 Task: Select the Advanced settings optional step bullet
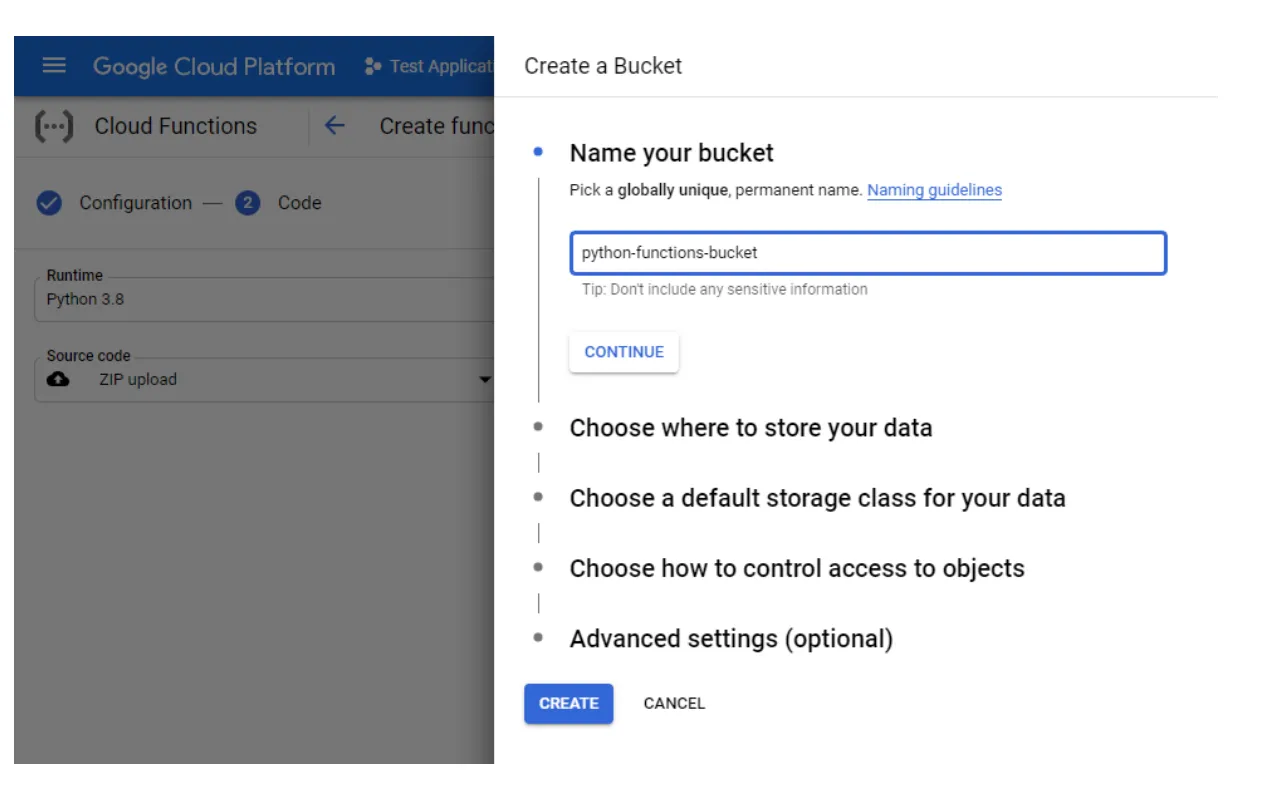[x=539, y=638]
